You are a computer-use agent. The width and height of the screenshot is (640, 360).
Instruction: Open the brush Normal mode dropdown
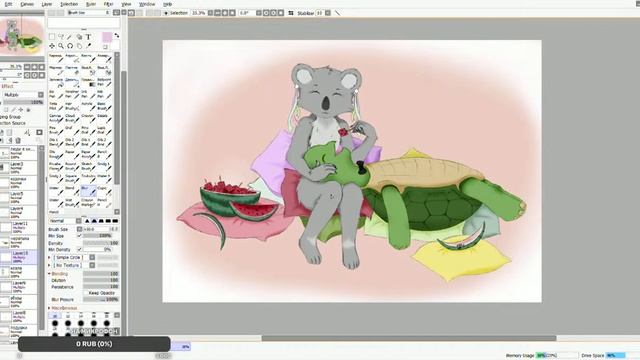(x=78, y=221)
